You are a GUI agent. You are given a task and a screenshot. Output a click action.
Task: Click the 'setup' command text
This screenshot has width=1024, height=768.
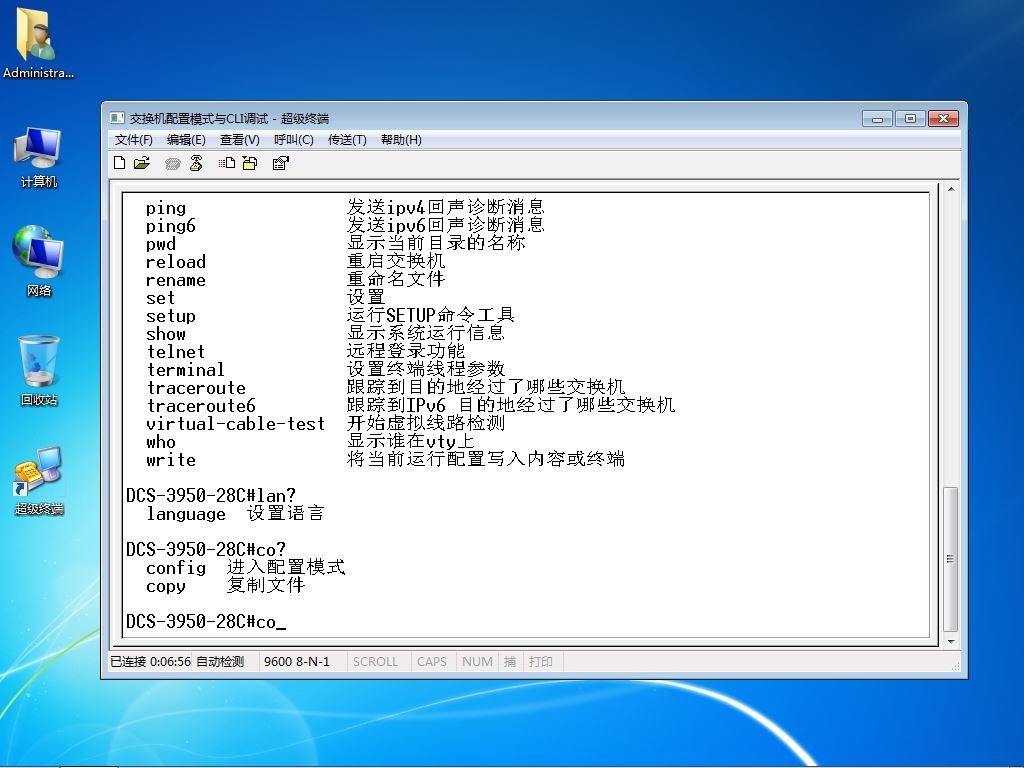pos(170,316)
